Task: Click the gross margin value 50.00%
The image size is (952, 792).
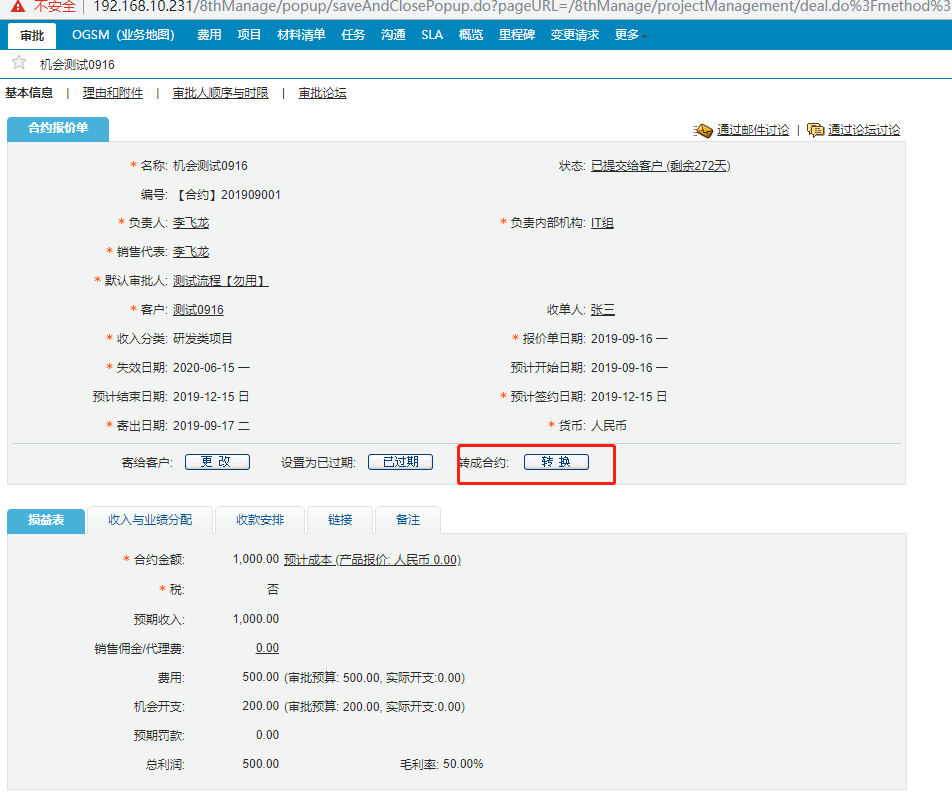Action: tap(463, 764)
